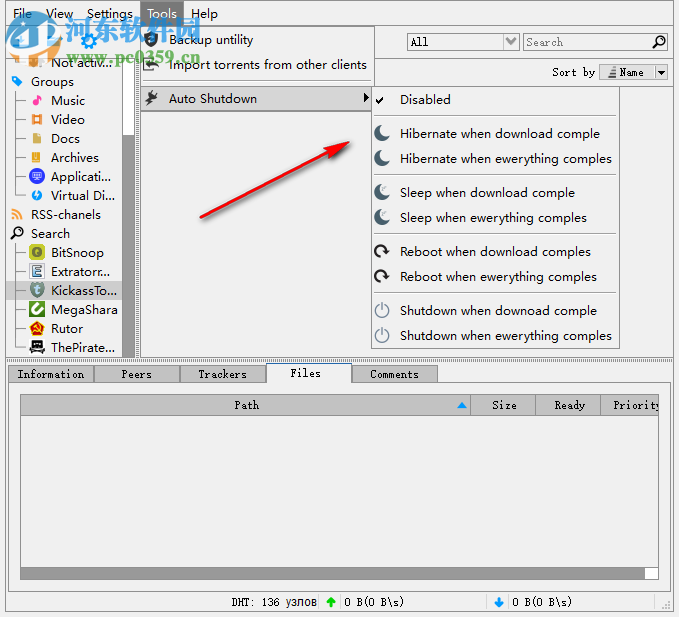Click the Import torrents arrow icon
Viewport: 679px width, 617px height.
151,65
